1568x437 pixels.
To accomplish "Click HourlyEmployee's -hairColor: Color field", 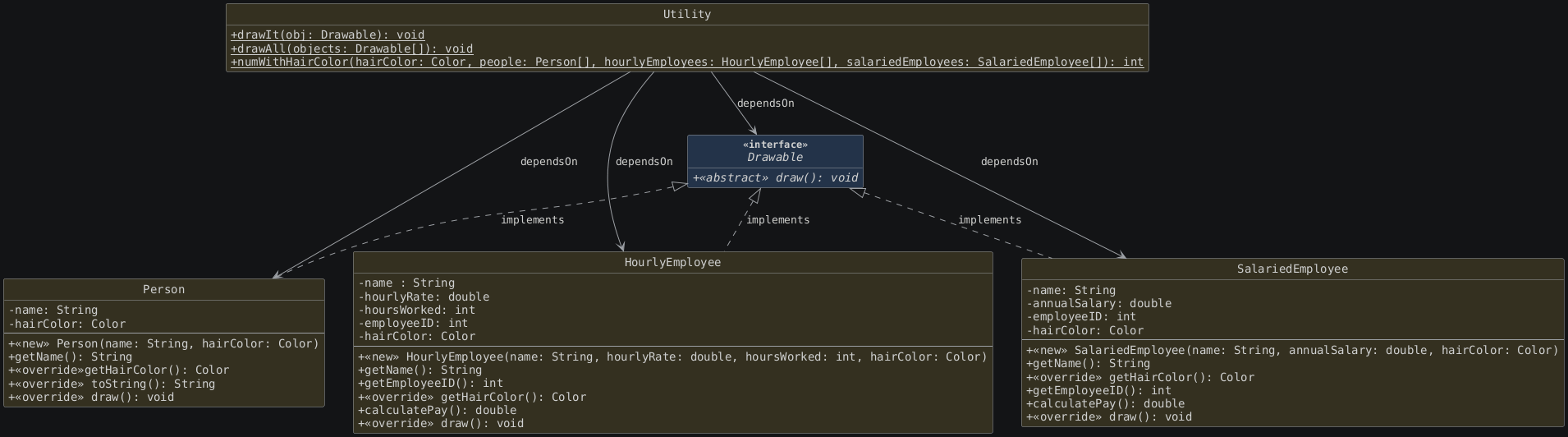I will coord(416,336).
